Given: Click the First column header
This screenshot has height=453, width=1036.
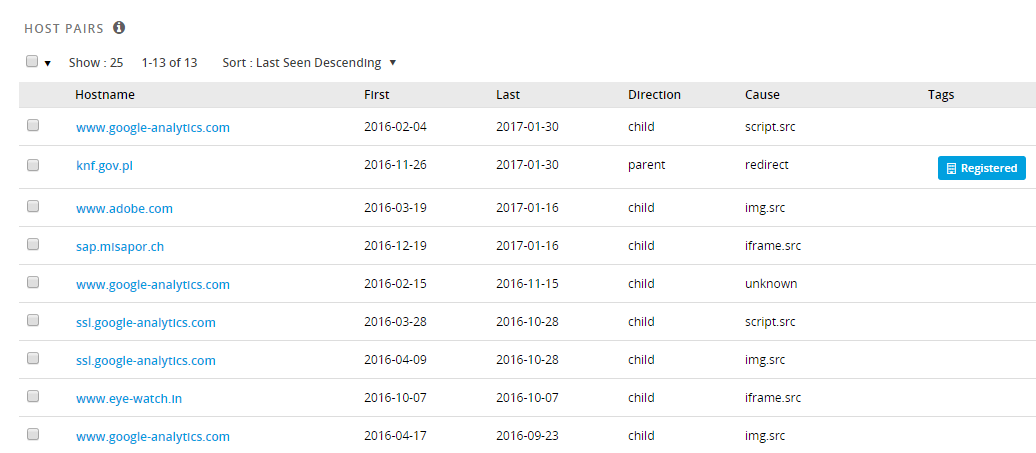Looking at the screenshot, I should (377, 95).
